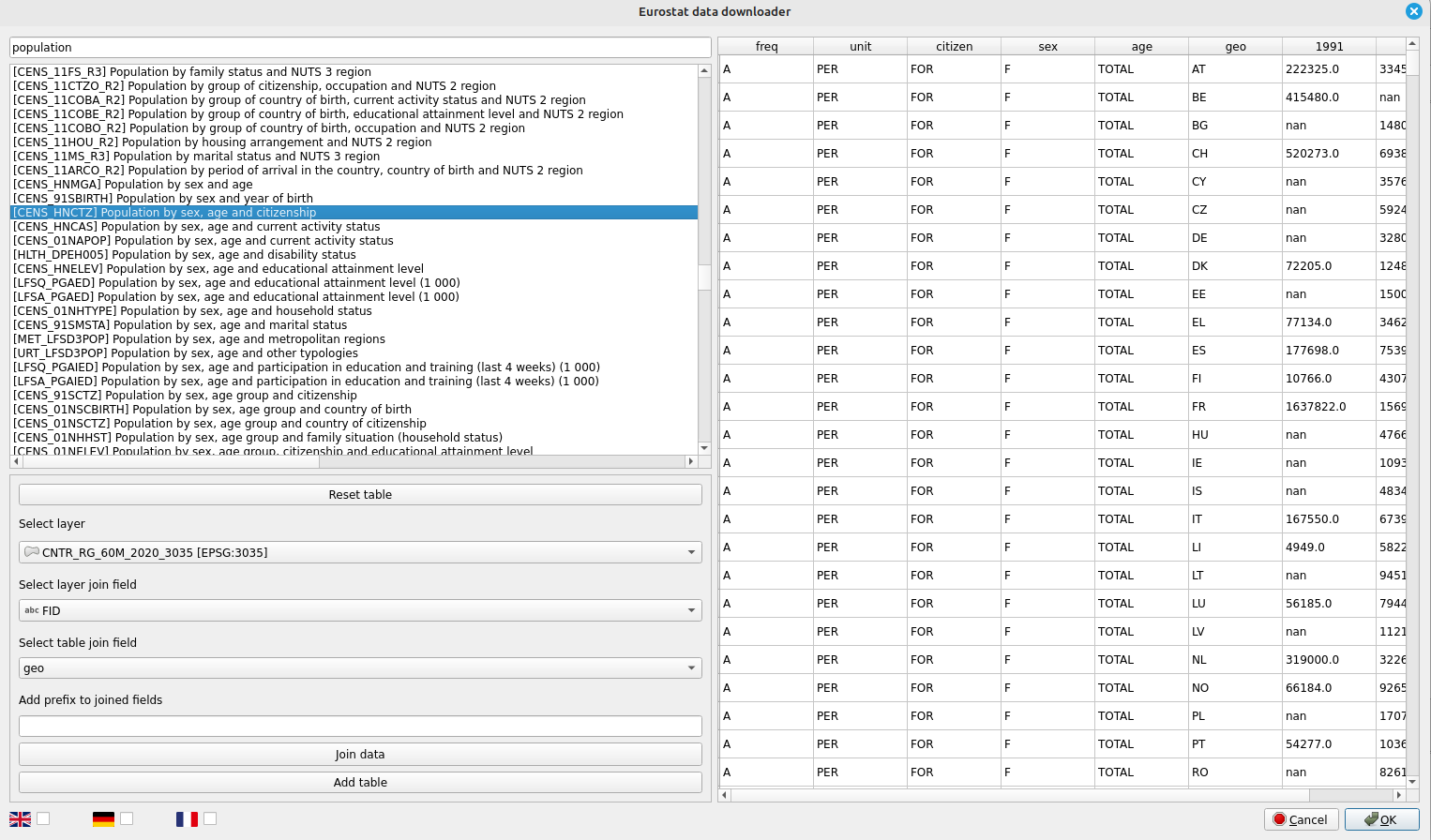
Task: Click the German flag icon
Action: [103, 819]
